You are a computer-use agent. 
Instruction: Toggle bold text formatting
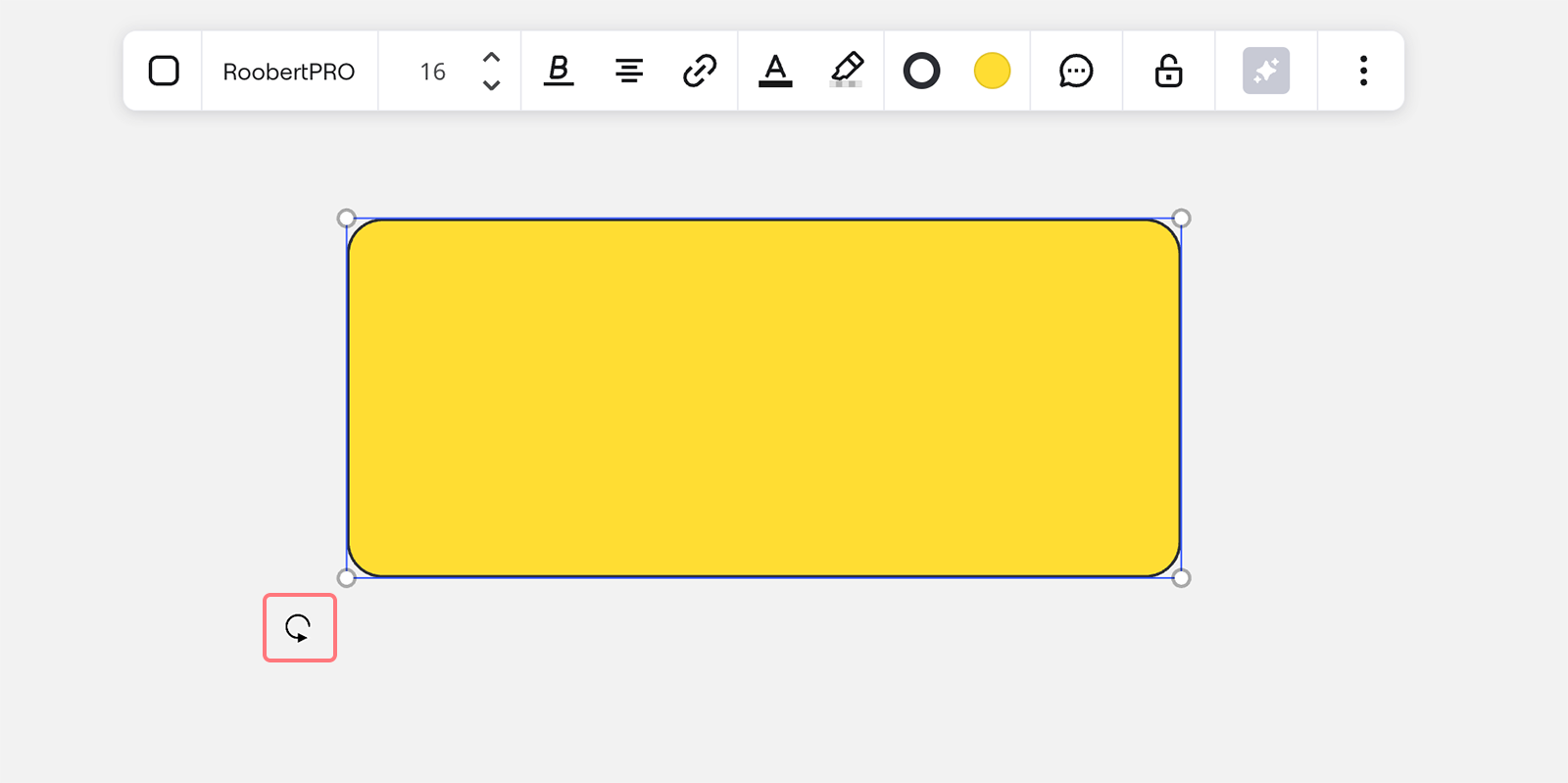[x=559, y=71]
